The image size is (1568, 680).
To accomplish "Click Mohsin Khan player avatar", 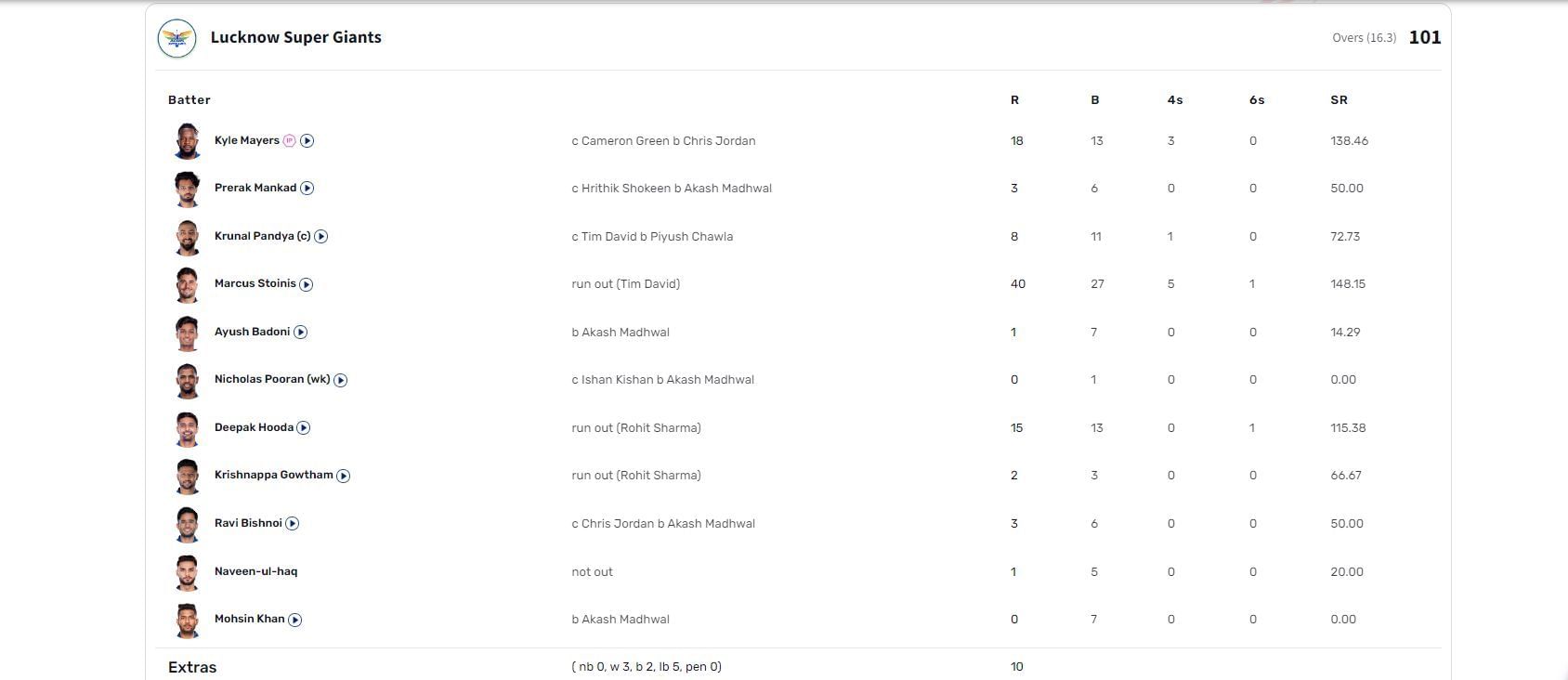I will tap(187, 620).
